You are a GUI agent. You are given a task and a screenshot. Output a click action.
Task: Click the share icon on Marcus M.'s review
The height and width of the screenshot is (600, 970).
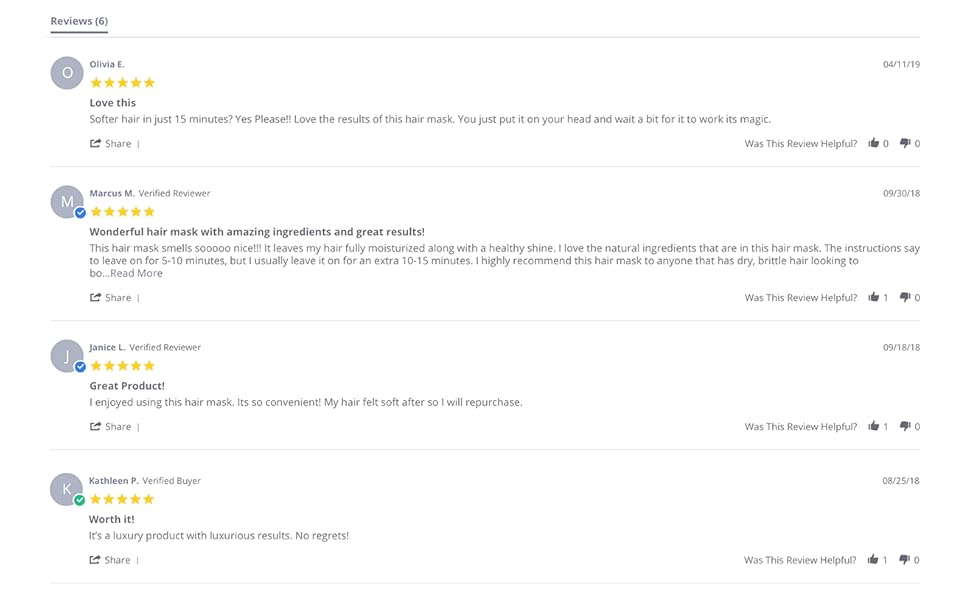pos(97,297)
